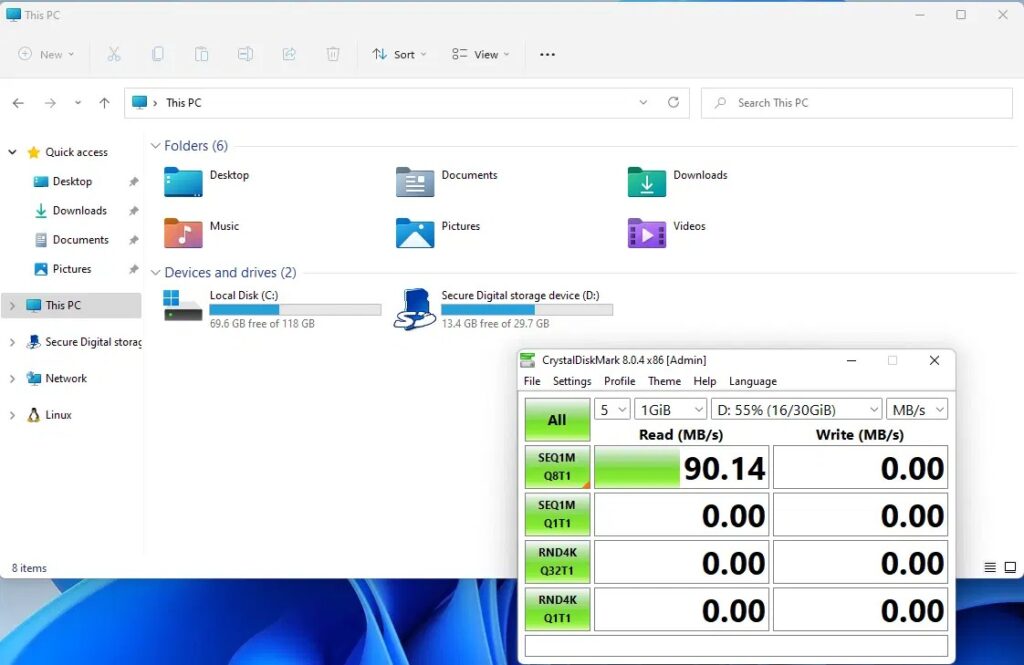The height and width of the screenshot is (665, 1024).
Task: Start all benchmarks with the All button
Action: 557,420
